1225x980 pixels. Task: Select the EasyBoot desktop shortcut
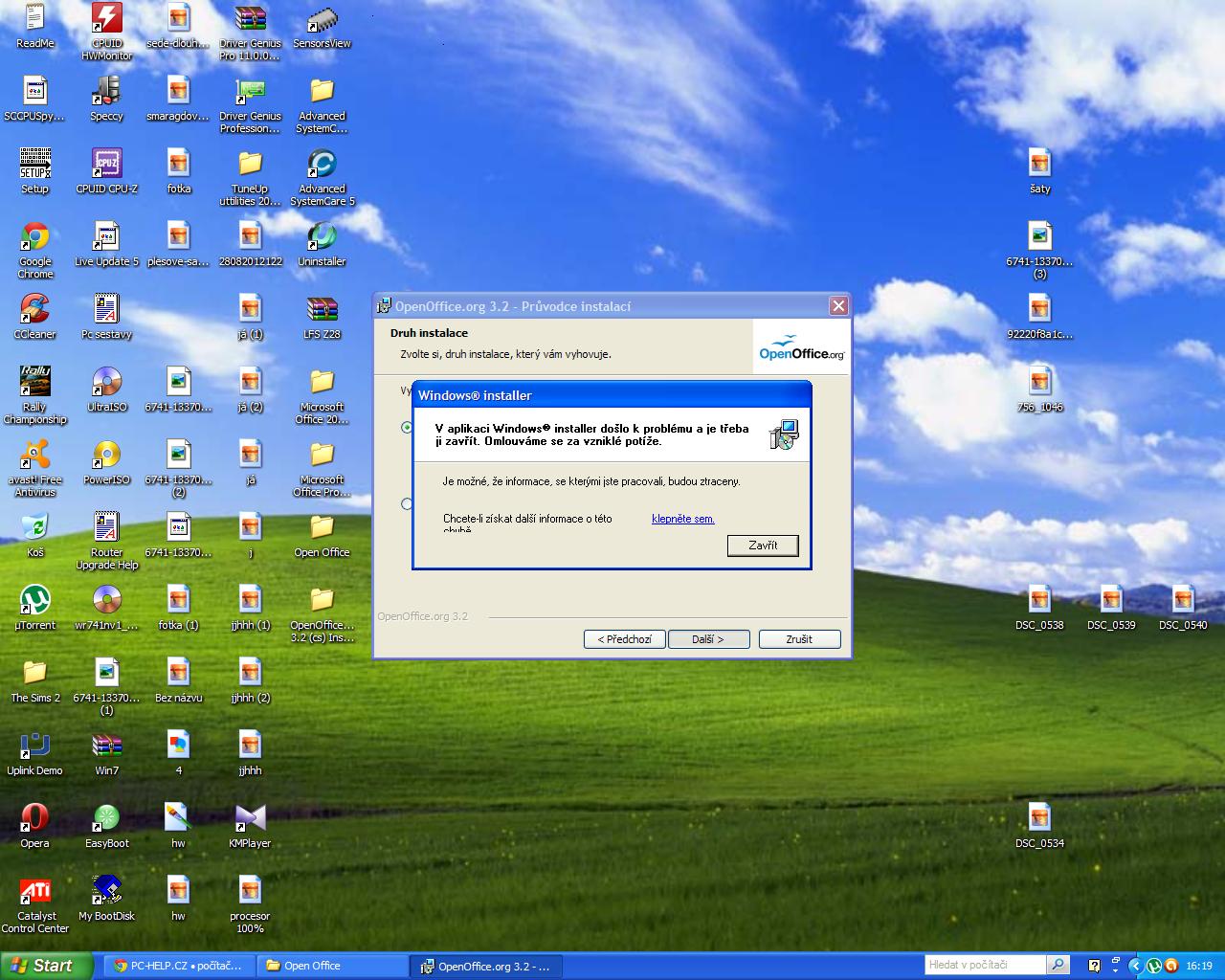pyautogui.click(x=107, y=826)
